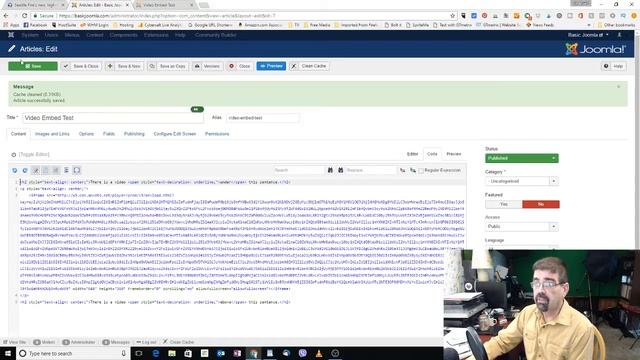Open the Permissions tab
The width and height of the screenshot is (640, 360).
[x=217, y=134]
